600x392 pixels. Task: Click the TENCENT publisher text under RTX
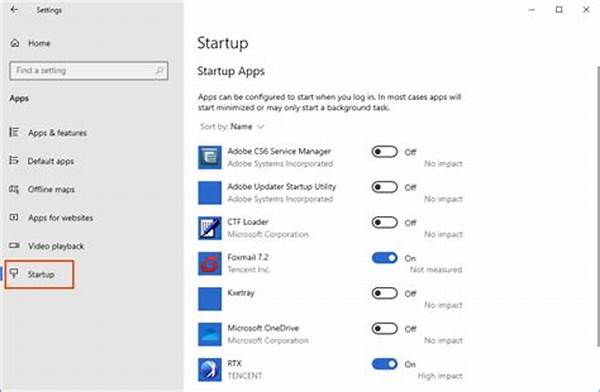pos(245,376)
